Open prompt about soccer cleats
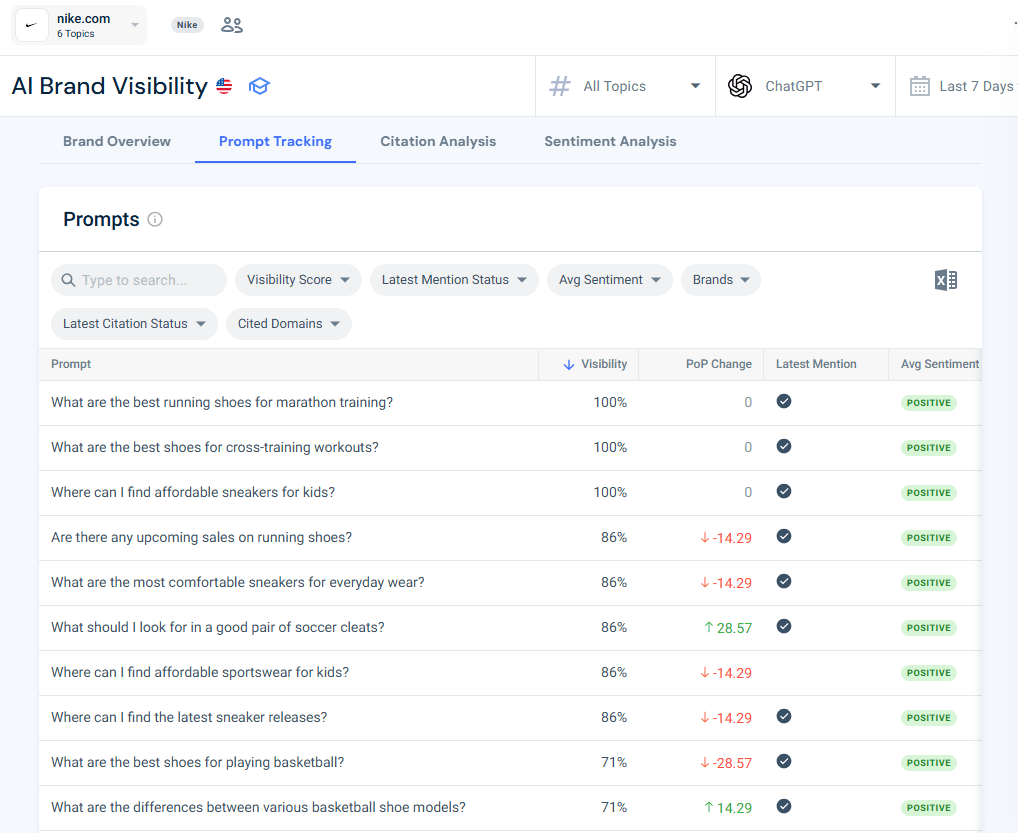Screen dimensions: 1018x833 [217, 627]
